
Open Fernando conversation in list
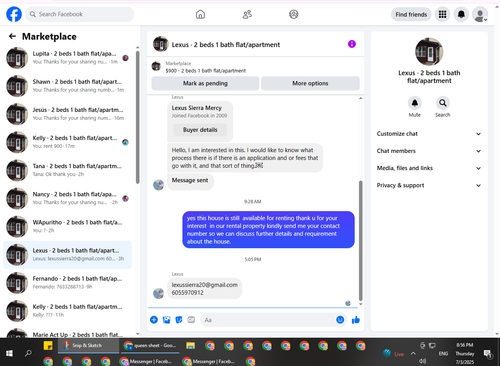pos(67,283)
